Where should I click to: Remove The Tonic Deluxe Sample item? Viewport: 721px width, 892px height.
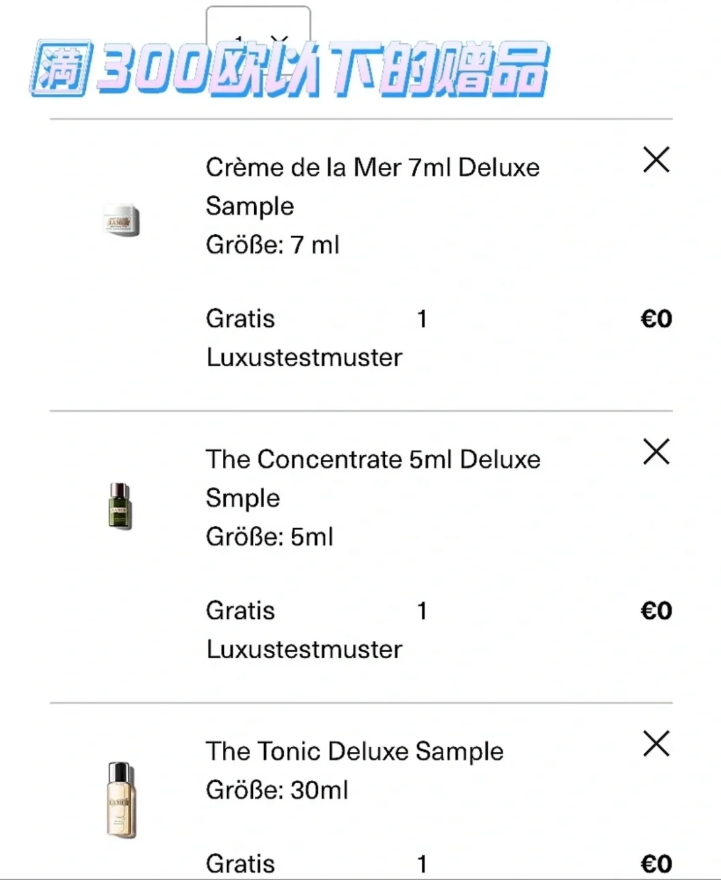pos(656,744)
